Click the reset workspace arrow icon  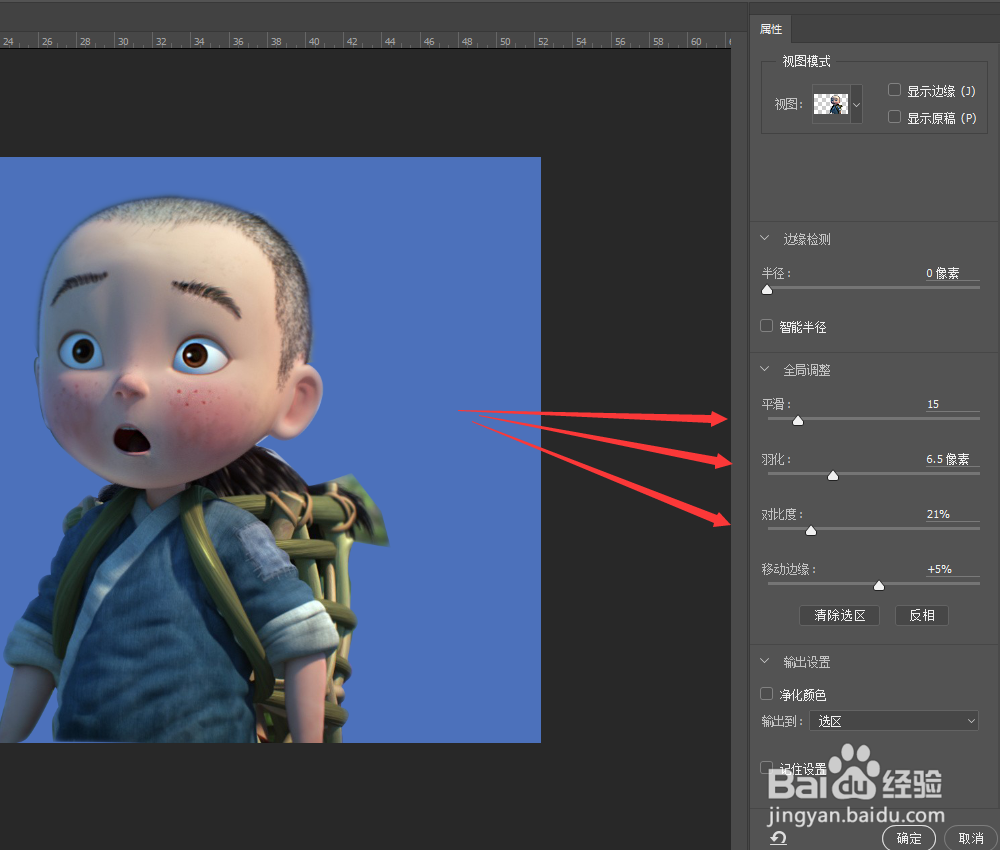pyautogui.click(x=778, y=837)
